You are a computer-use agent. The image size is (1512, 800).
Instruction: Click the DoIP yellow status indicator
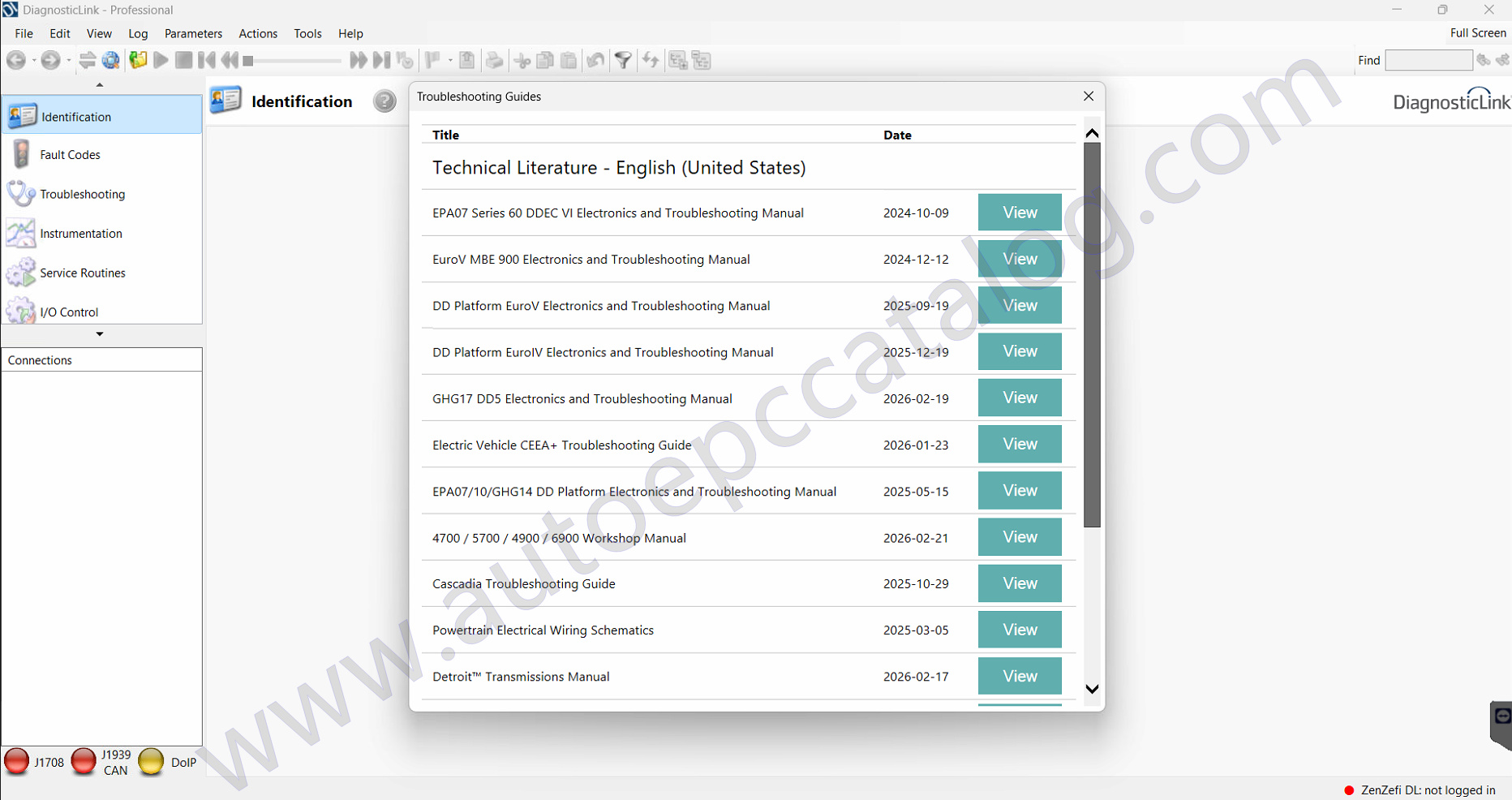tap(151, 762)
